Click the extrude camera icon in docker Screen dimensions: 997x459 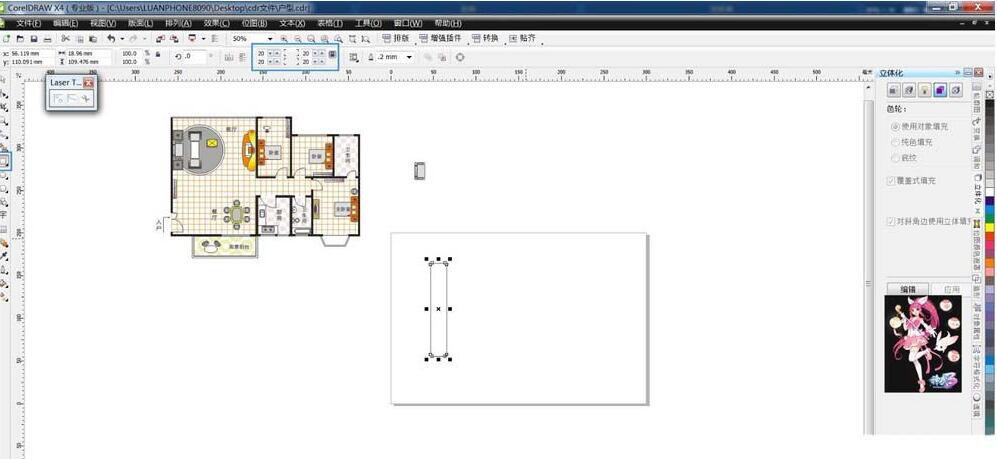tap(893, 90)
